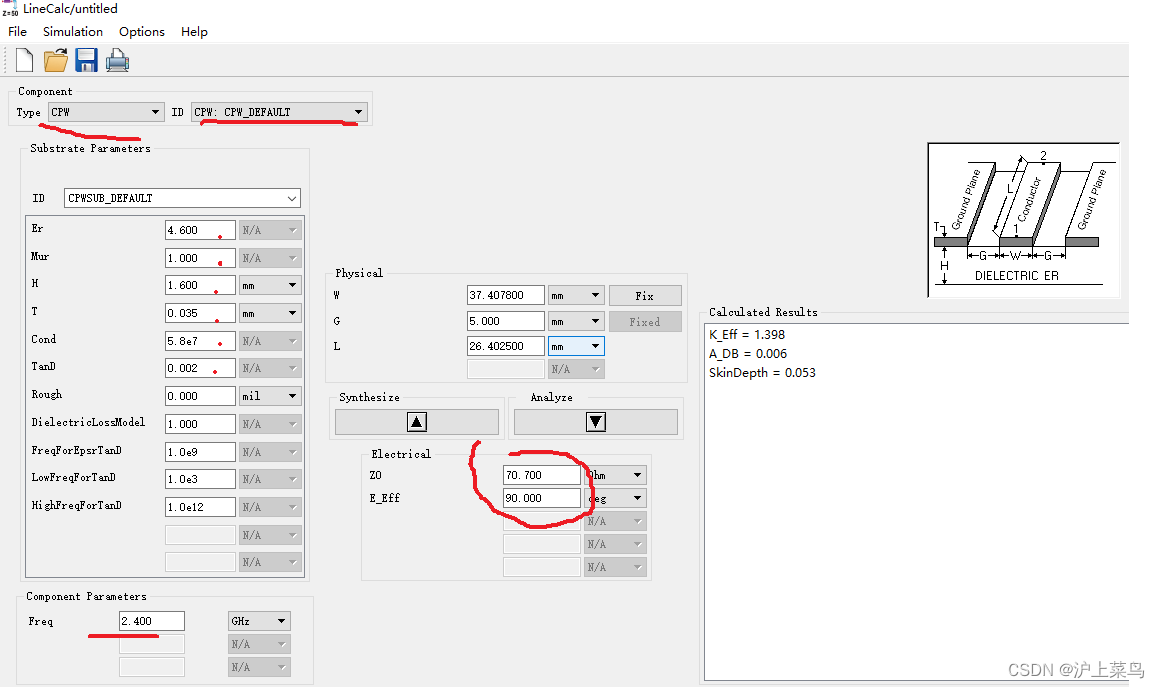Screen dimensions: 1160x688
Task: Click the SkinDepth = 0.053 result
Action: coord(762,373)
